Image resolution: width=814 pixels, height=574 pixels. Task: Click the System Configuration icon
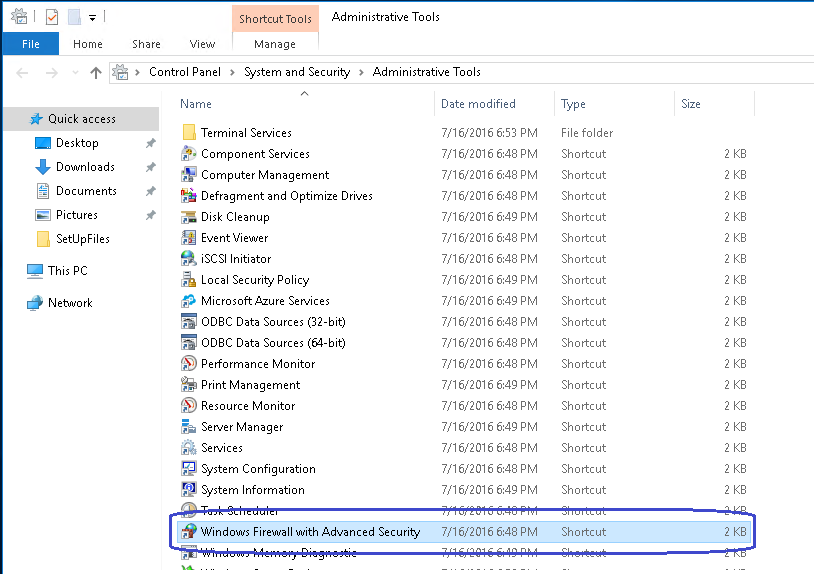pyautogui.click(x=188, y=469)
